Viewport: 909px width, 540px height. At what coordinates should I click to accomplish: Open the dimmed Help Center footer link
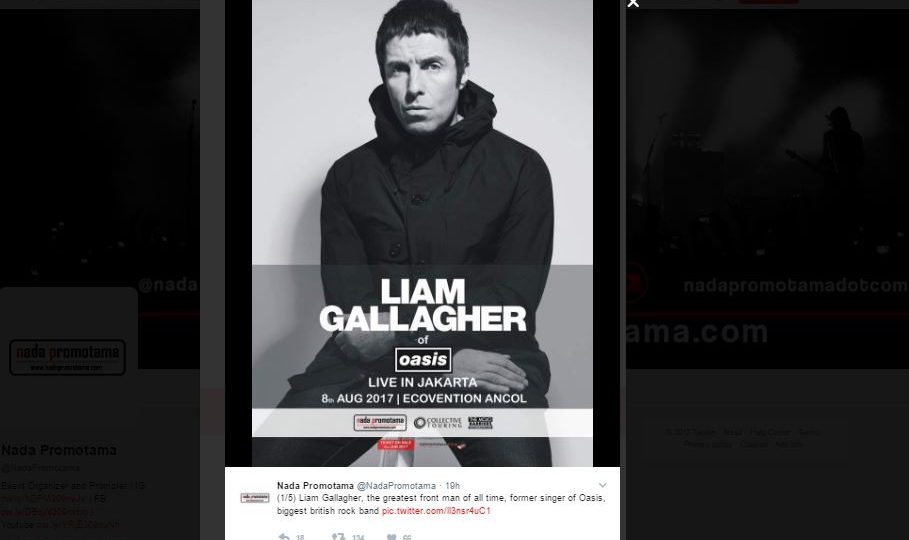pos(770,432)
